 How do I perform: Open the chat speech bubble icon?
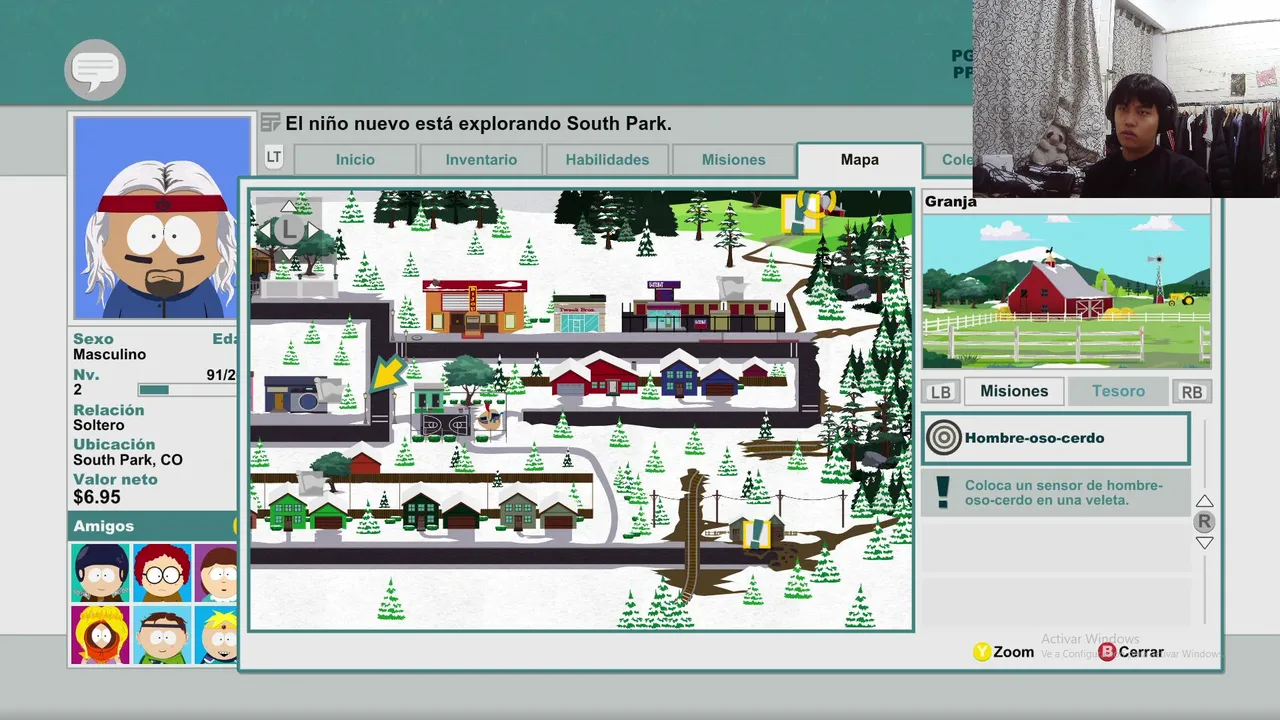[x=95, y=69]
